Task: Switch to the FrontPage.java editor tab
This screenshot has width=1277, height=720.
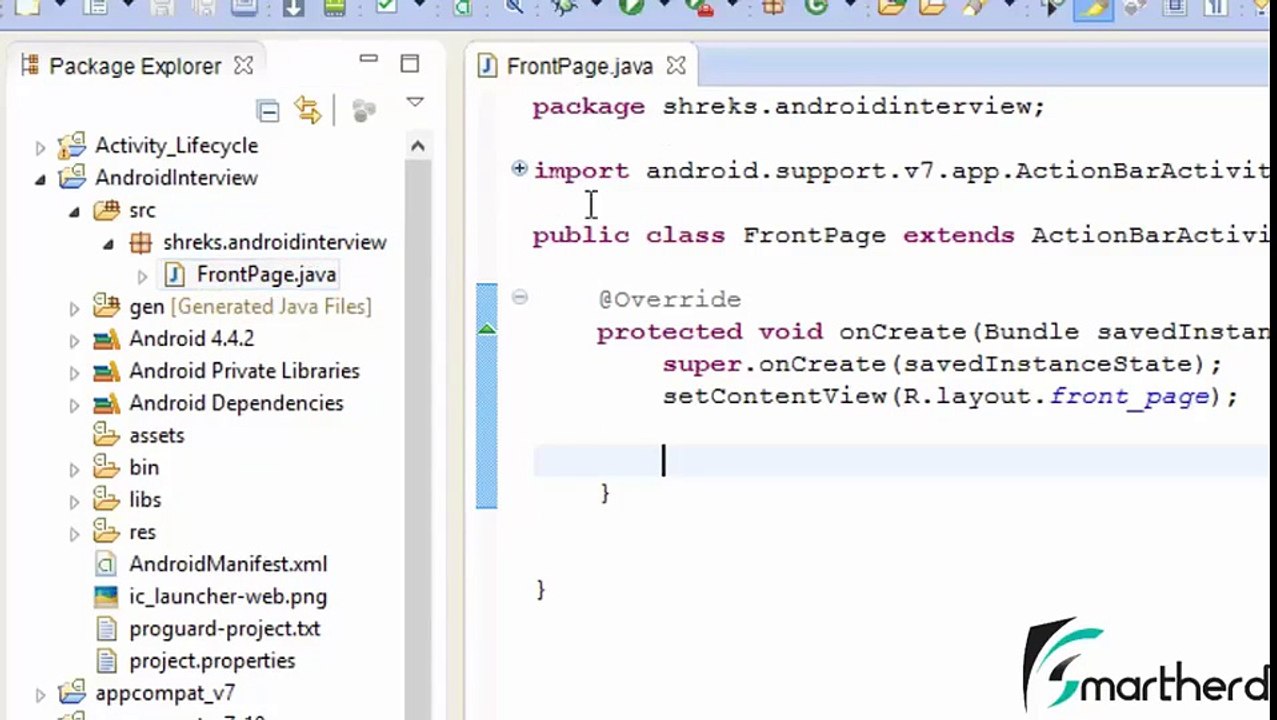Action: tap(579, 66)
